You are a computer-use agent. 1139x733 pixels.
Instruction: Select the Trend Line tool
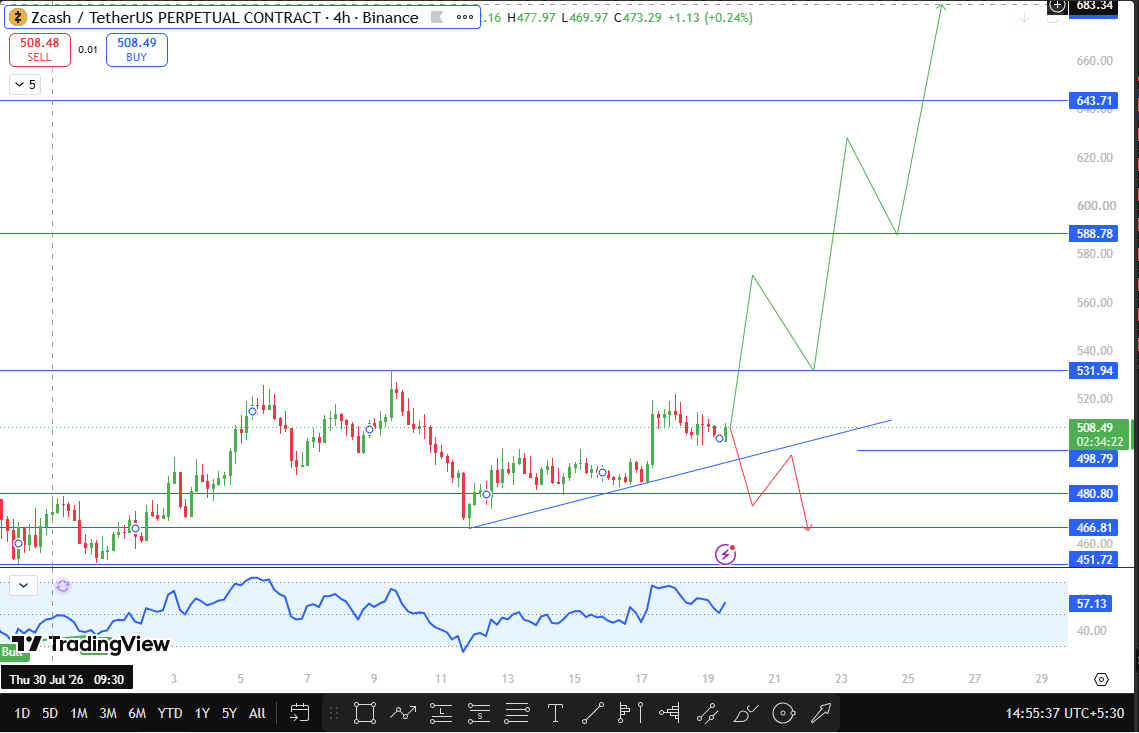pos(593,713)
